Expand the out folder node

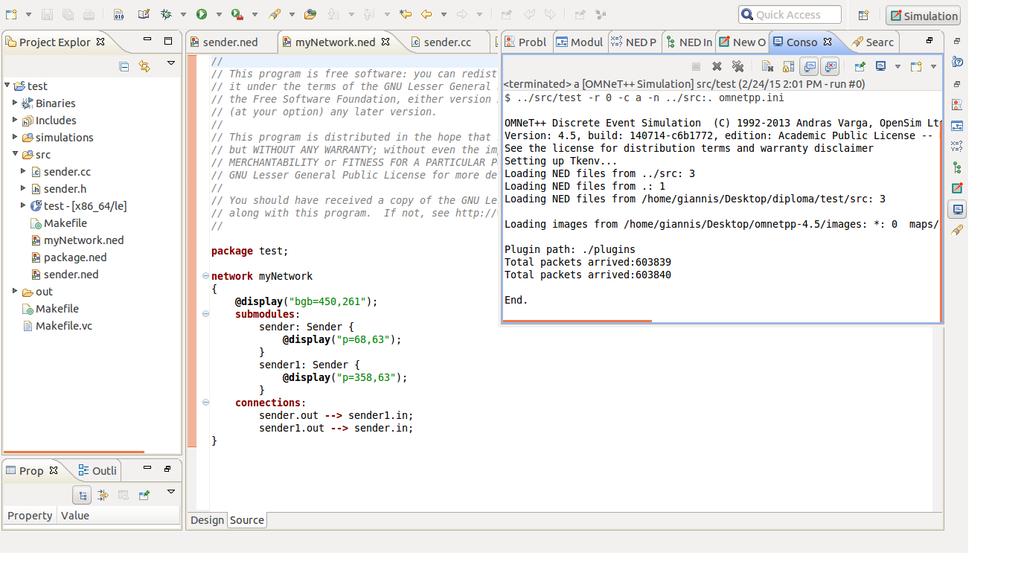point(14,291)
